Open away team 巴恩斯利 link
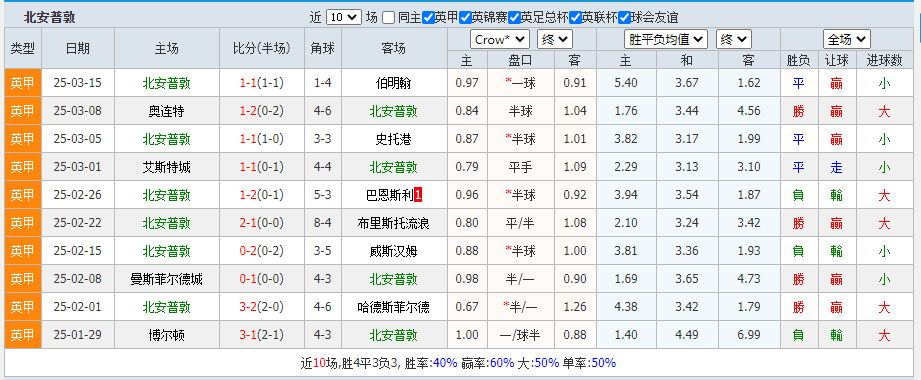921x380 pixels. [389, 195]
